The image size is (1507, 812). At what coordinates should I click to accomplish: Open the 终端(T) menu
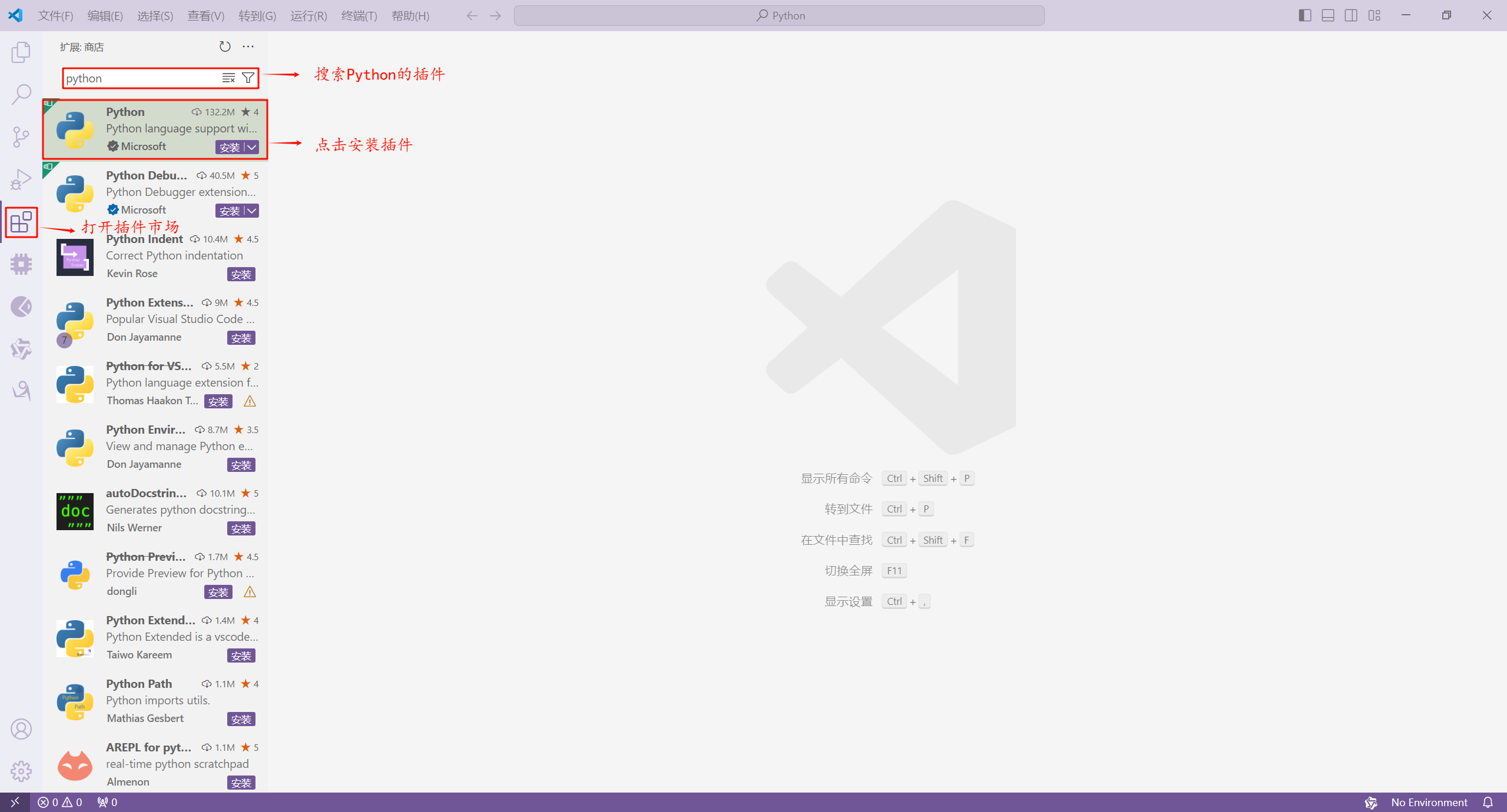359,16
